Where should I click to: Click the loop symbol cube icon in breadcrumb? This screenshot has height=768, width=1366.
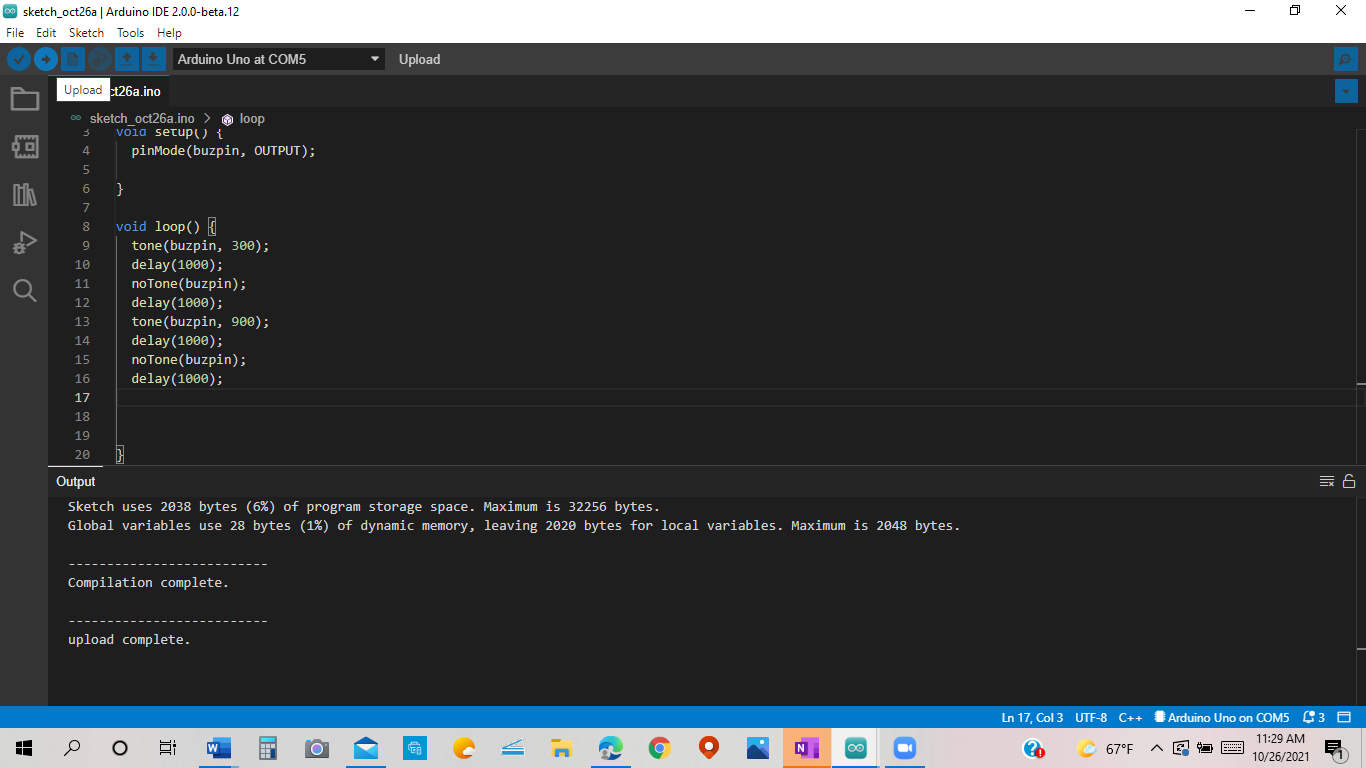tap(227, 119)
